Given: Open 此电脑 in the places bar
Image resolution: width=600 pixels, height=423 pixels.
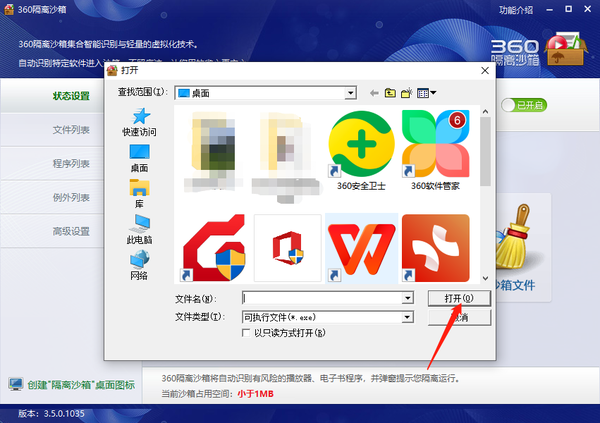Looking at the screenshot, I should 139,229.
